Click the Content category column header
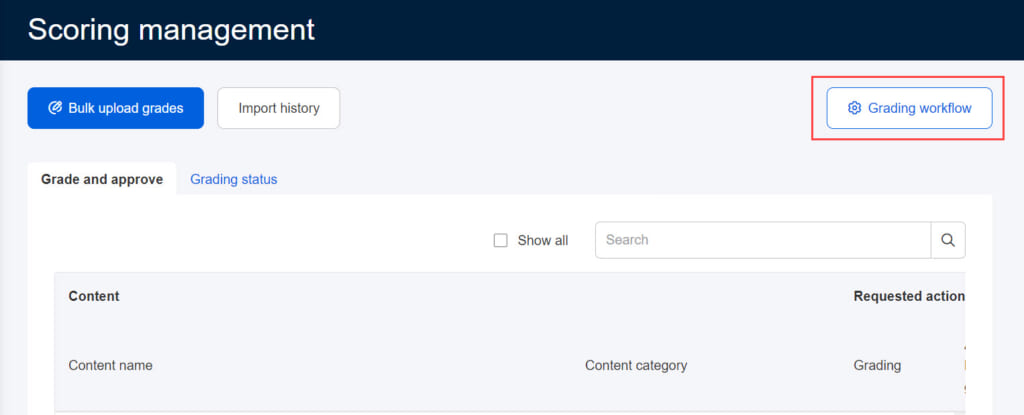Viewport: 1024px width, 415px height. (635, 365)
